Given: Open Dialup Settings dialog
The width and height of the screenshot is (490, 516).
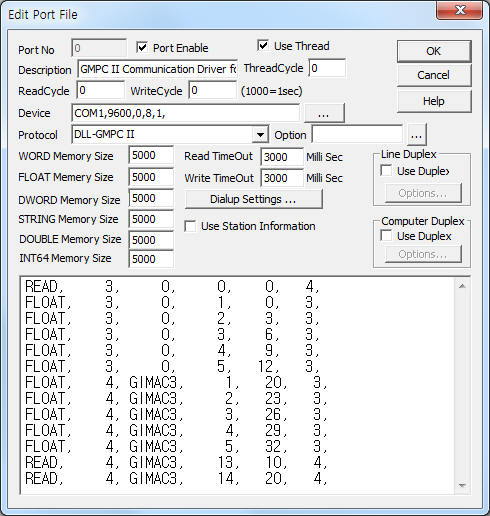Looking at the screenshot, I should (x=253, y=199).
